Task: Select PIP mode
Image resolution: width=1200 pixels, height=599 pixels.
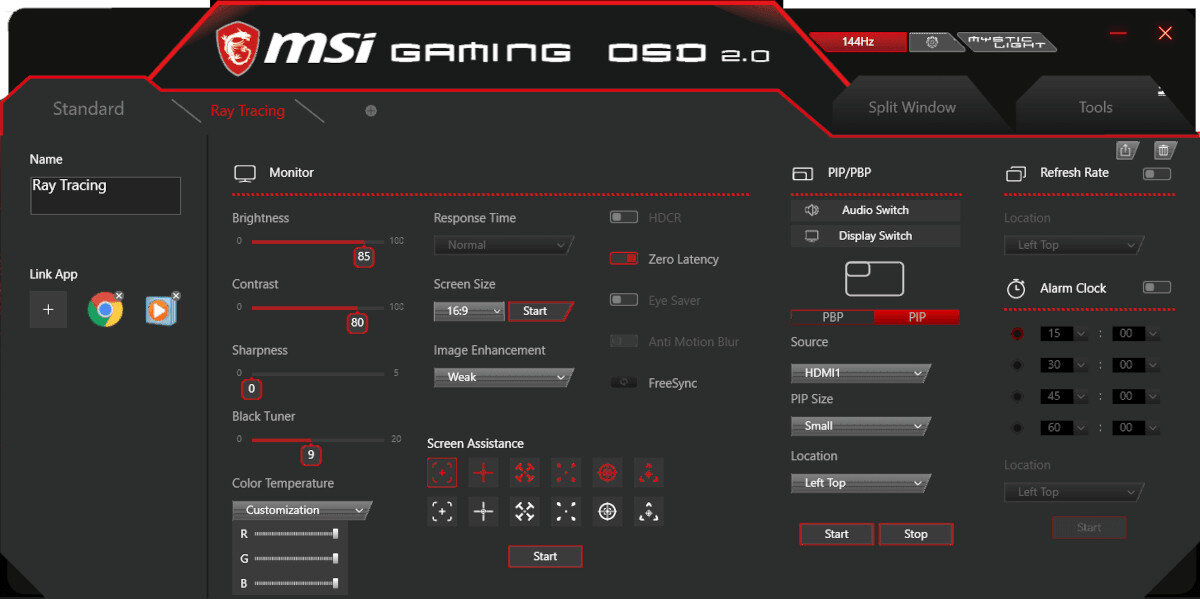Action: coord(917,317)
